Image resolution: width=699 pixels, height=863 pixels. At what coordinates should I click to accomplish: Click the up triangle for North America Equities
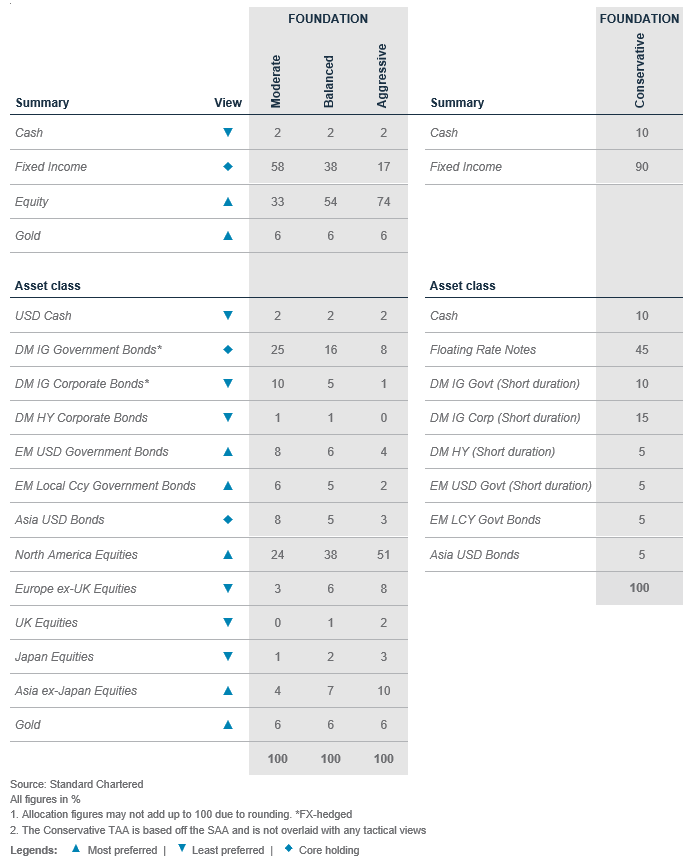(x=228, y=554)
